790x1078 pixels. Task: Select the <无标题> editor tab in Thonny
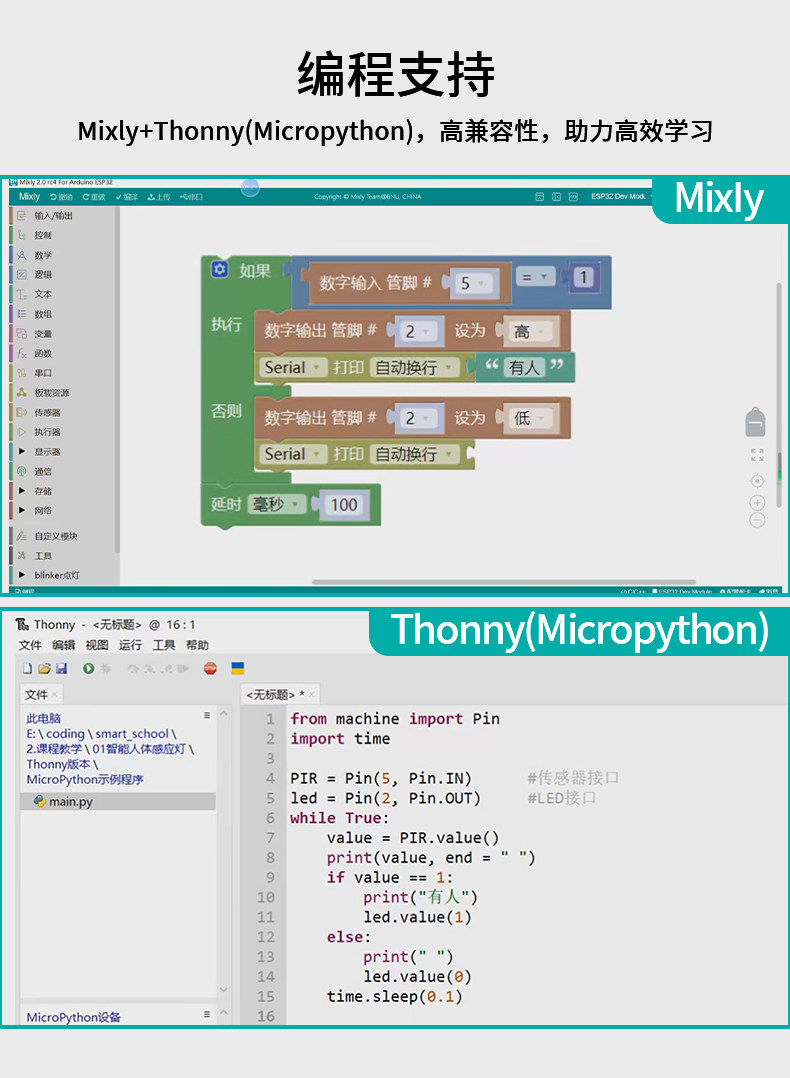click(x=281, y=694)
